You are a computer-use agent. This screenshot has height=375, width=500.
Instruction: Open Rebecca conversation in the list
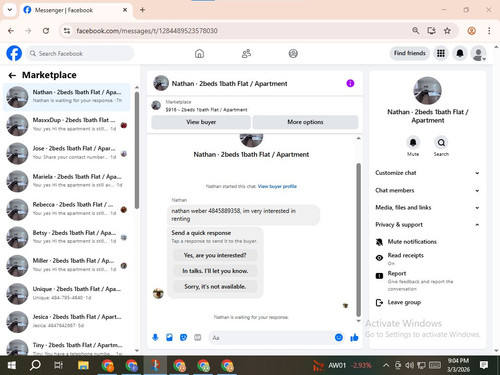click(x=66, y=209)
